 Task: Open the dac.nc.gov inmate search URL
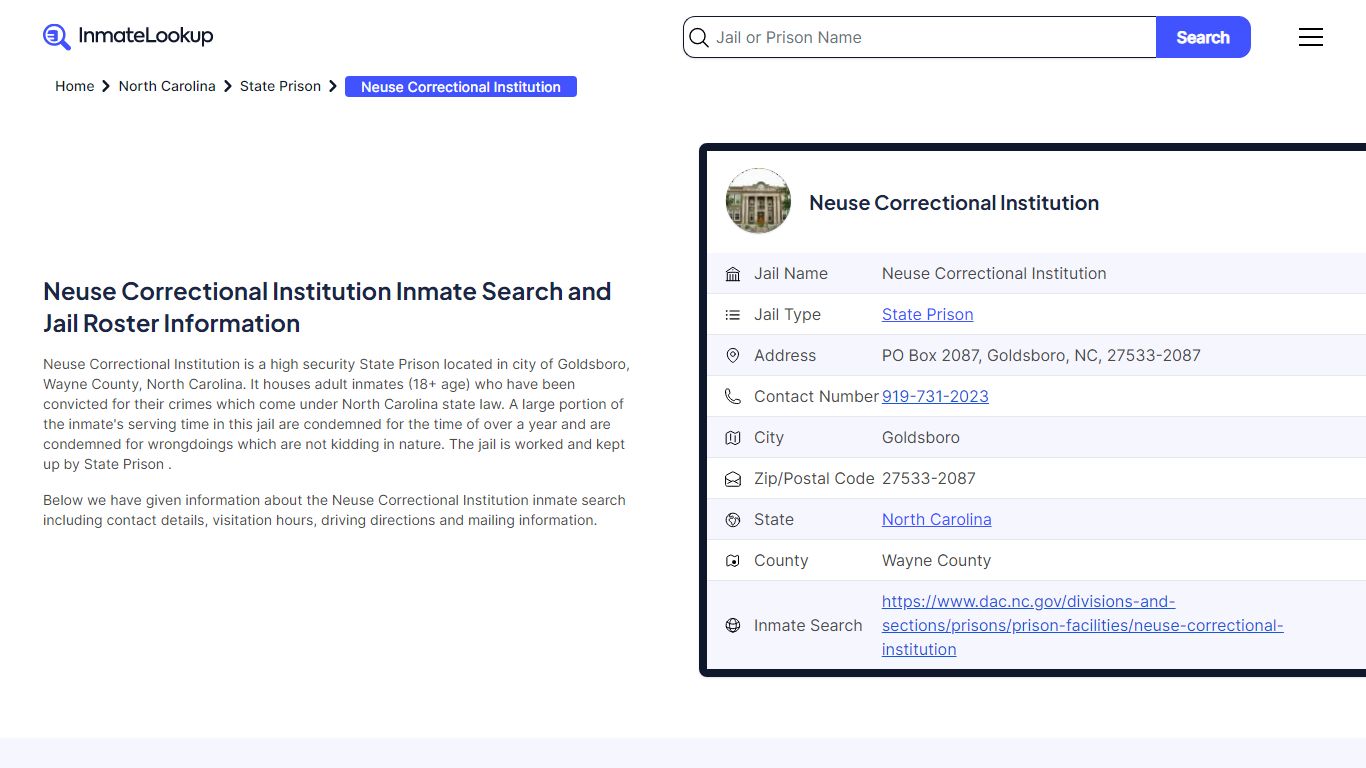tap(1082, 625)
